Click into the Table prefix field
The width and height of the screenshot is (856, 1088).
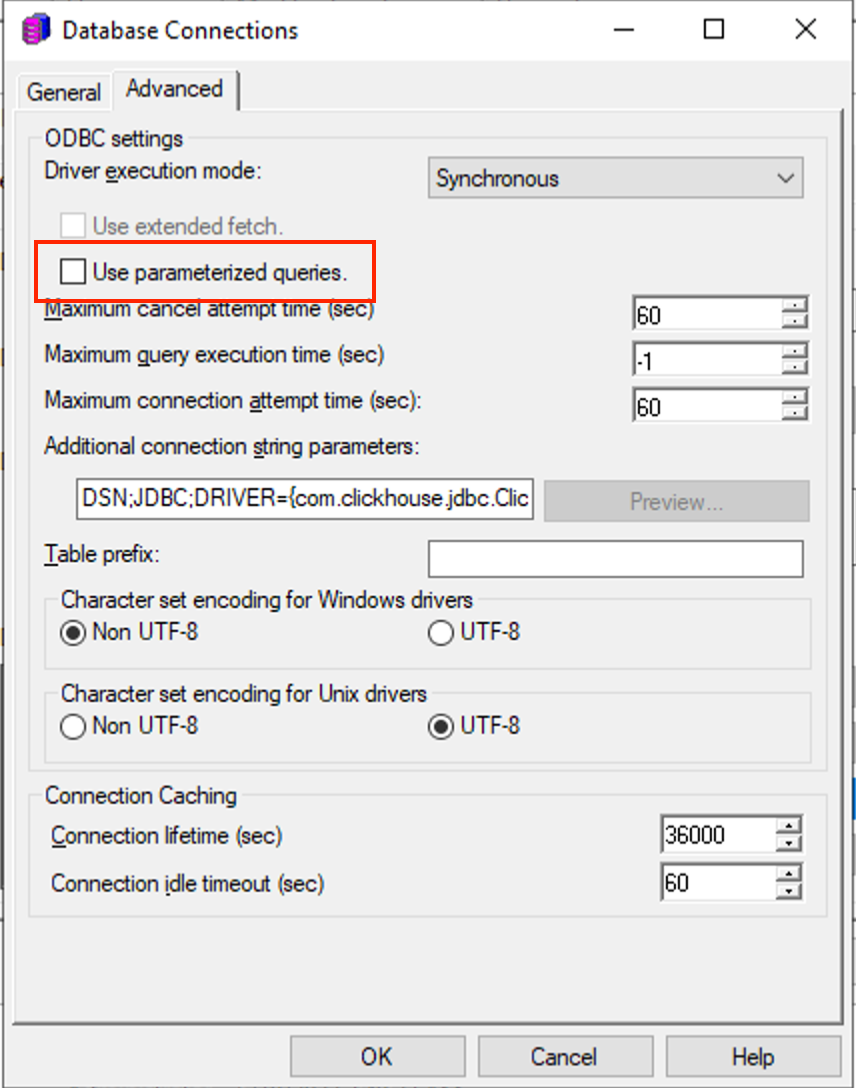tap(615, 559)
